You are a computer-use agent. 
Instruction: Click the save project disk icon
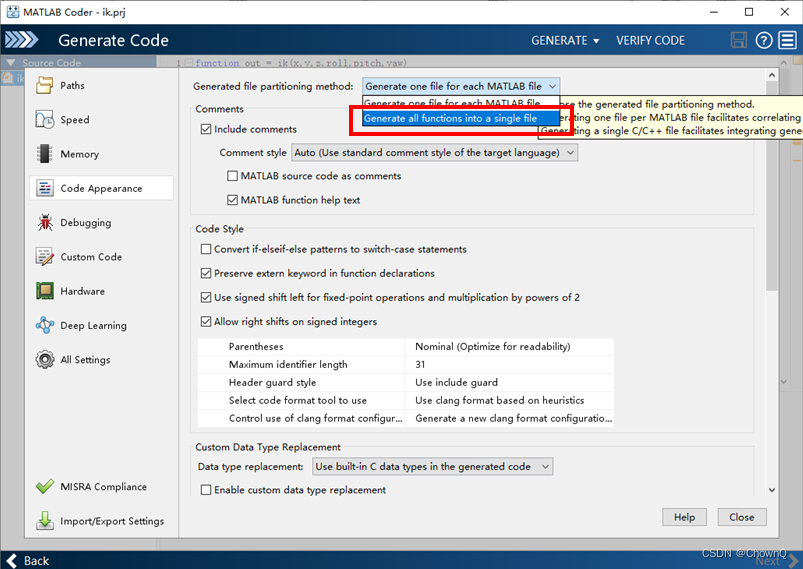point(738,40)
